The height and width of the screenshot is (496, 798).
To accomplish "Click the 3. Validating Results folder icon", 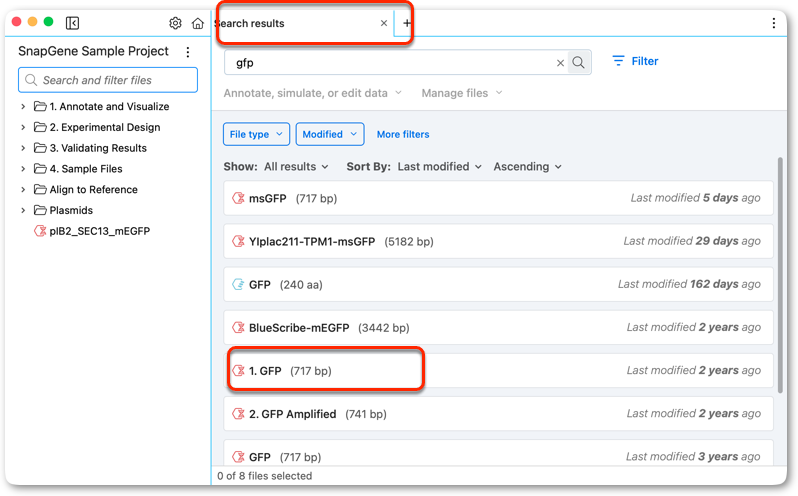I will (x=40, y=148).
